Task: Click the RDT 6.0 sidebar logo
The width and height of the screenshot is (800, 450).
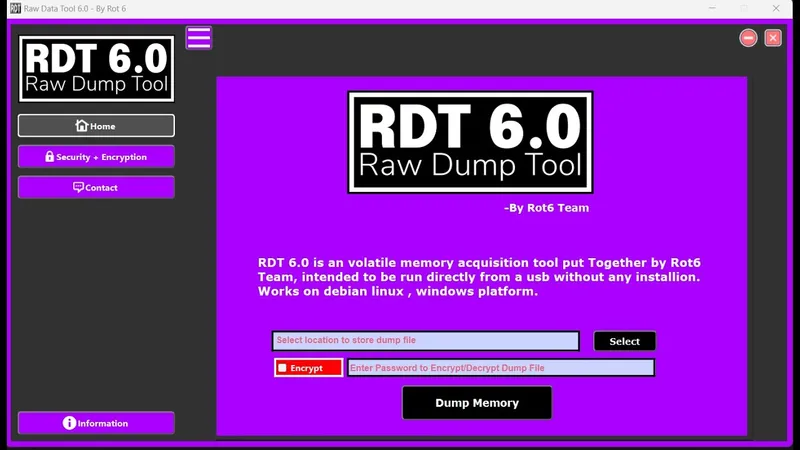Action: pyautogui.click(x=96, y=69)
